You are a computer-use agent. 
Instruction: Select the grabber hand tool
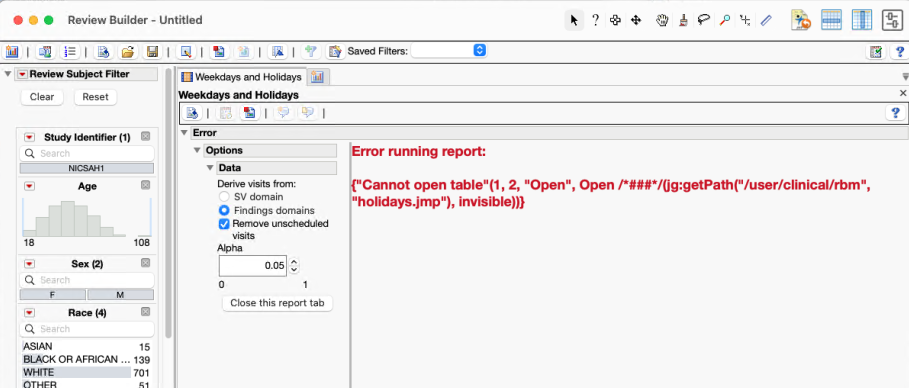point(662,20)
